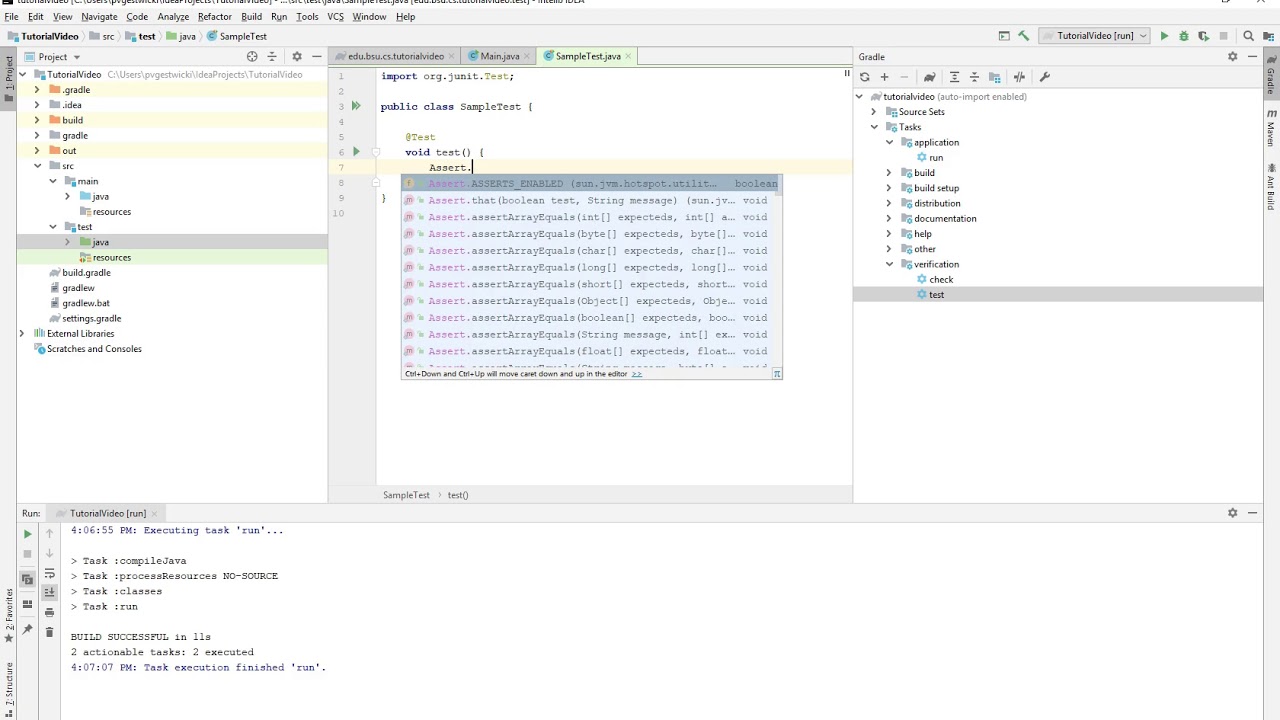Collapse the src folder

[x=37, y=166]
